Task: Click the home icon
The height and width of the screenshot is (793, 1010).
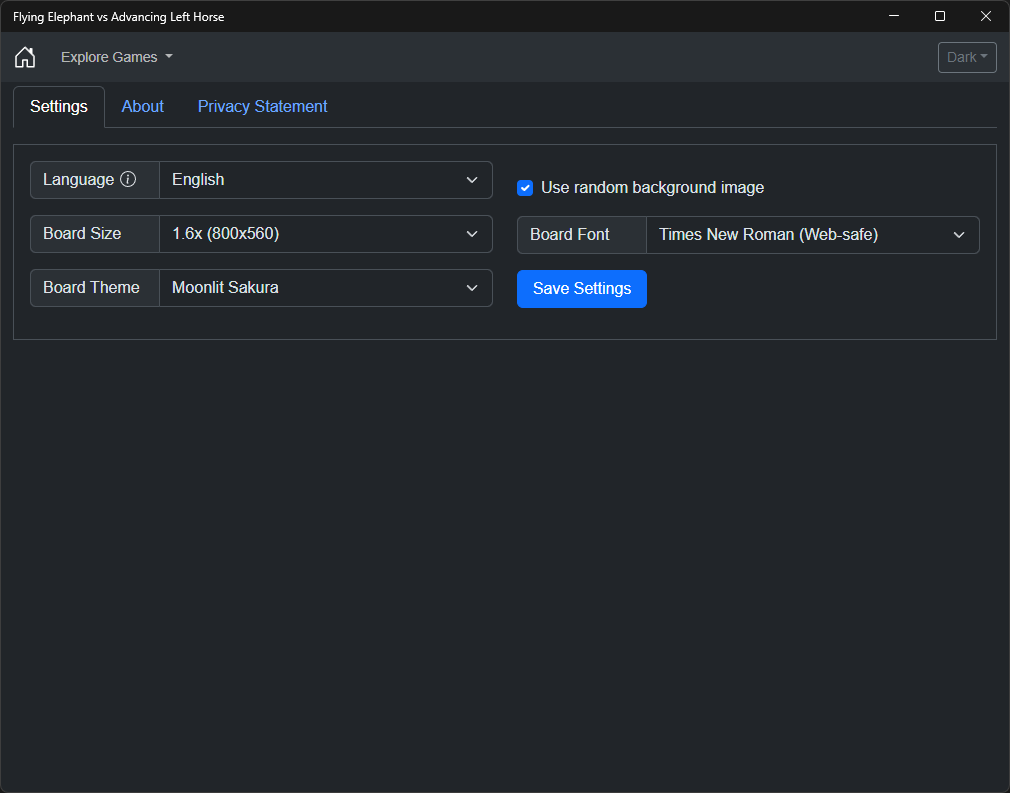Action: click(x=25, y=57)
